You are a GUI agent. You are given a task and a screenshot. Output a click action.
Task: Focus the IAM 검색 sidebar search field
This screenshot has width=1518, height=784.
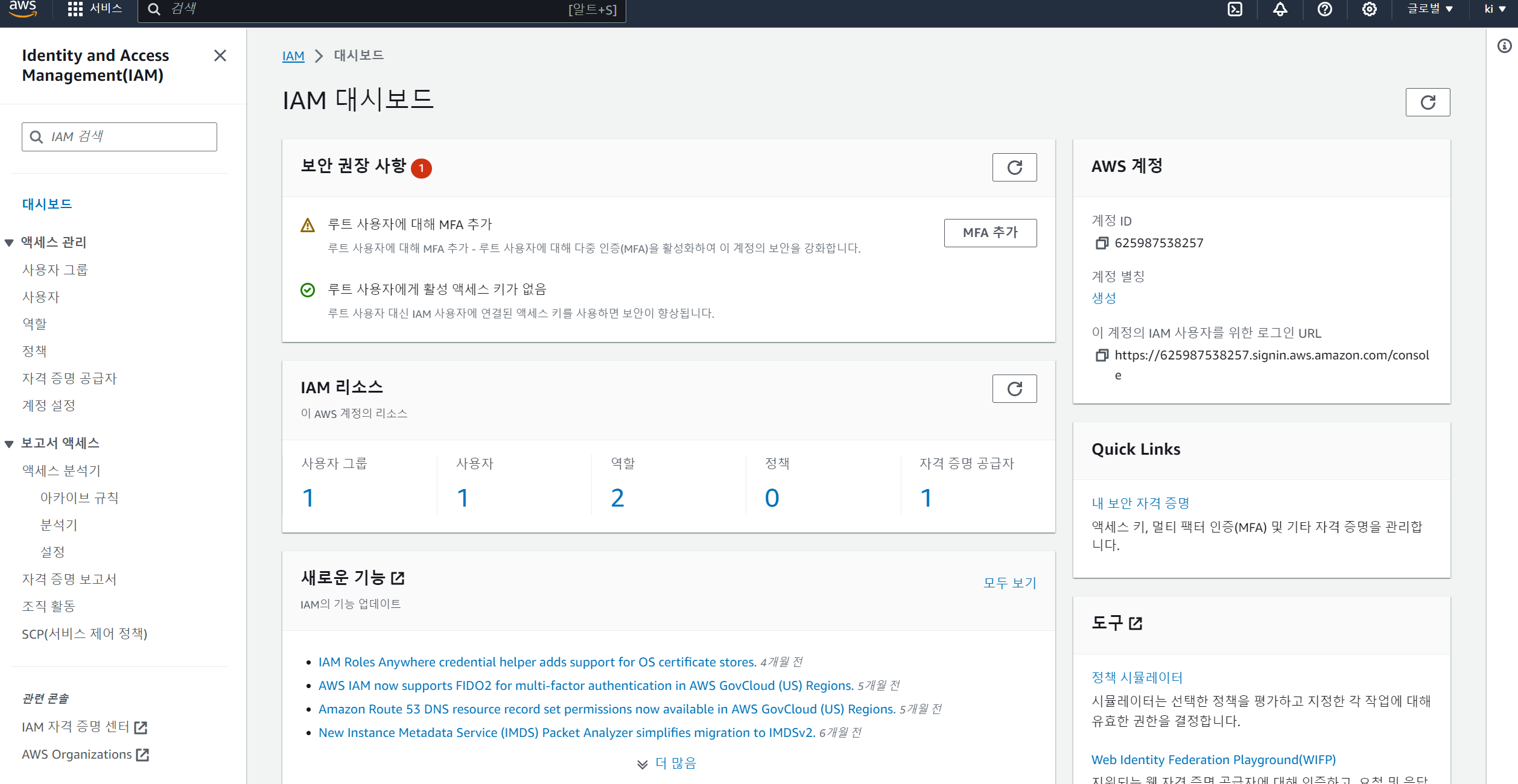[x=119, y=137]
